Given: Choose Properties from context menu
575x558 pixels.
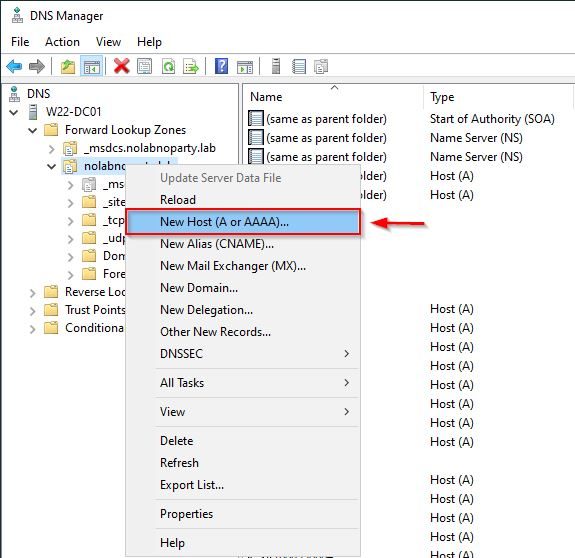Looking at the screenshot, I should coord(243,514).
